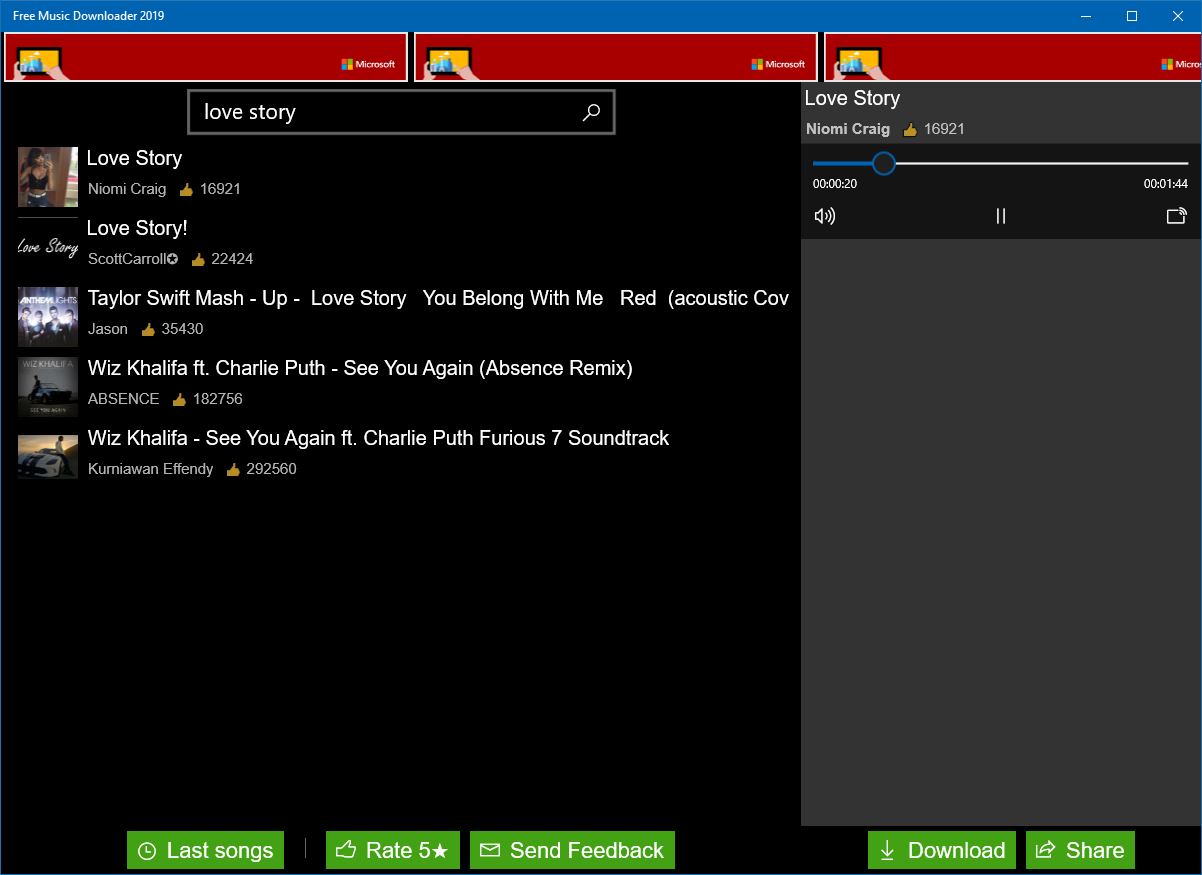Click the like count 292560

point(272,468)
